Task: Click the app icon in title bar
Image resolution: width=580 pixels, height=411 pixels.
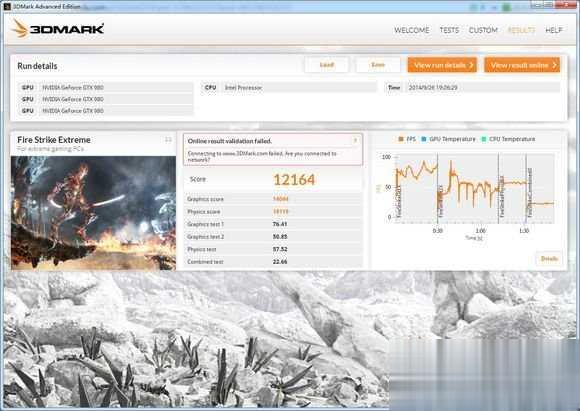Action: 7,6
